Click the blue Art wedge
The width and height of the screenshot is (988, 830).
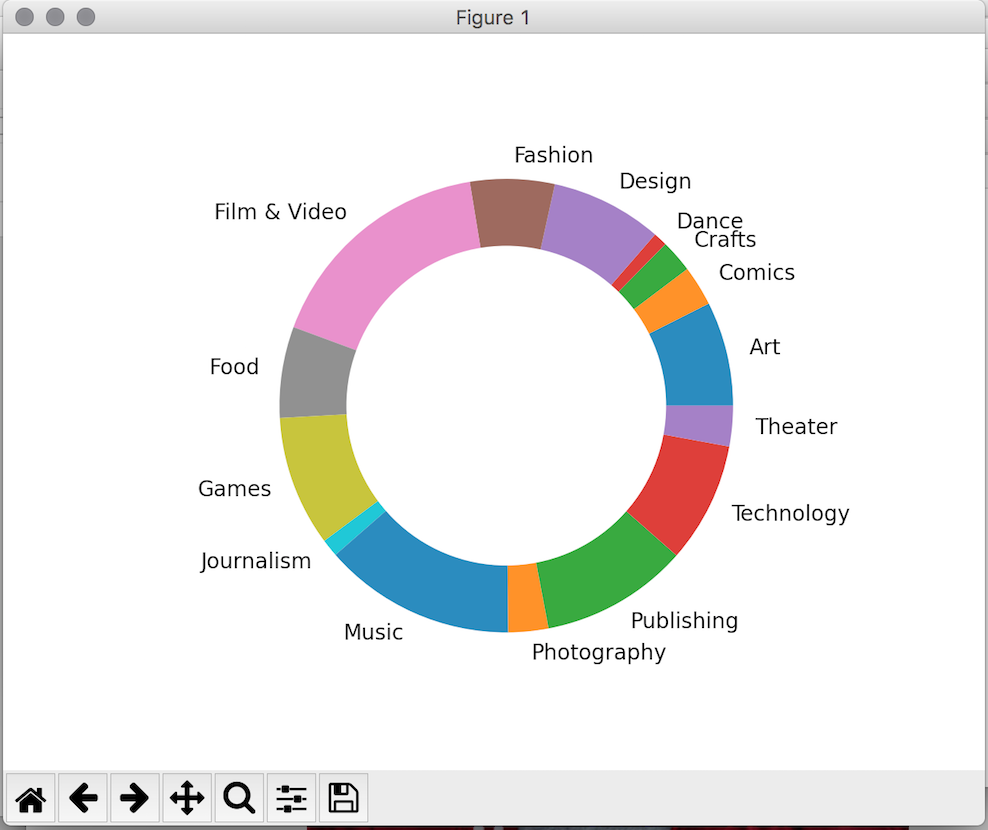coord(693,360)
